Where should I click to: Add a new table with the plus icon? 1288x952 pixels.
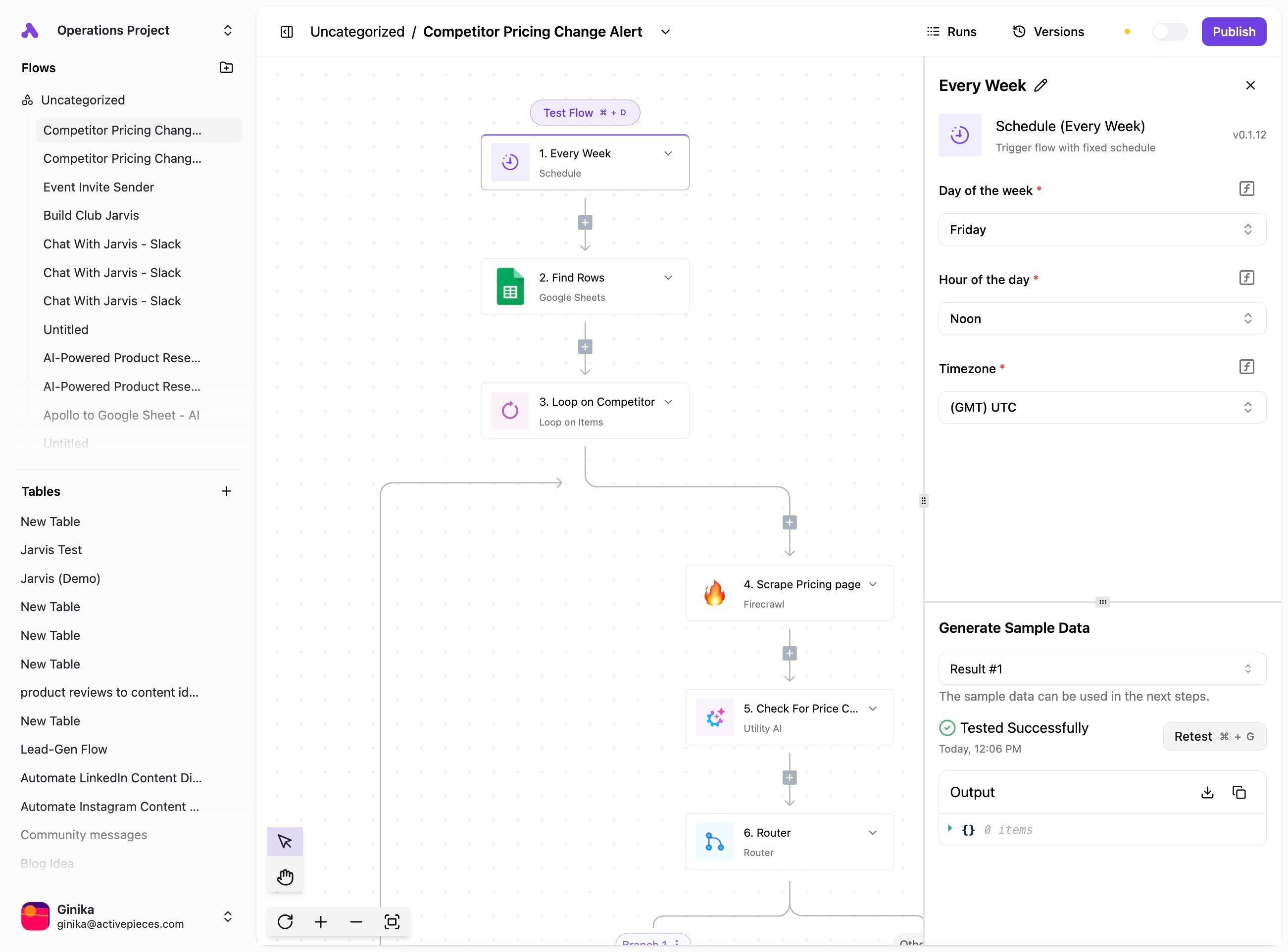[x=226, y=491]
